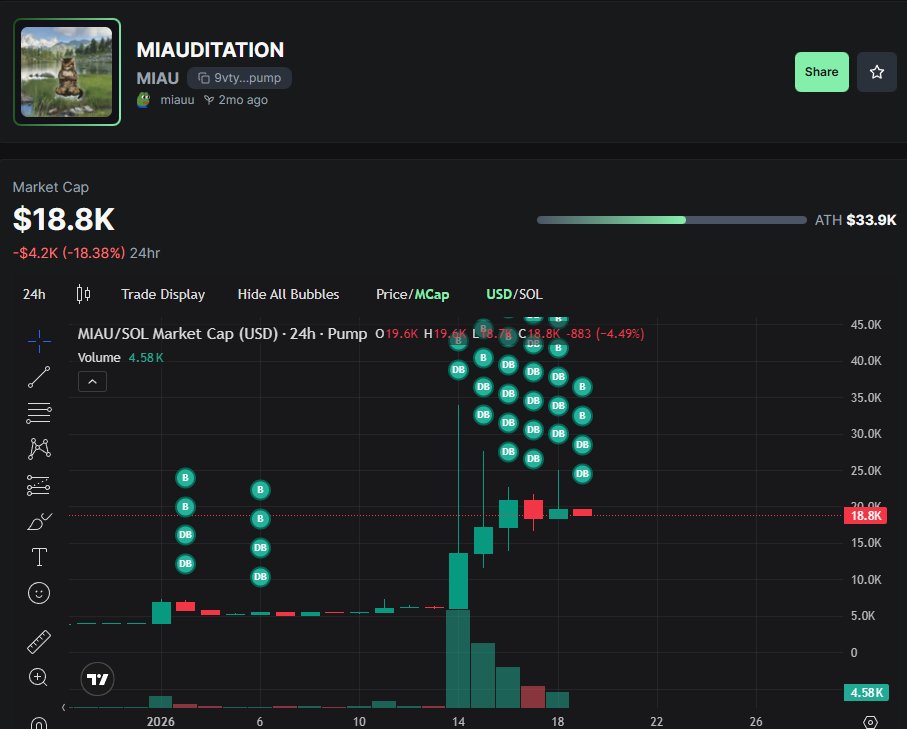Image resolution: width=907 pixels, height=729 pixels.
Task: Click the red candle before 18
Action: coord(533,510)
